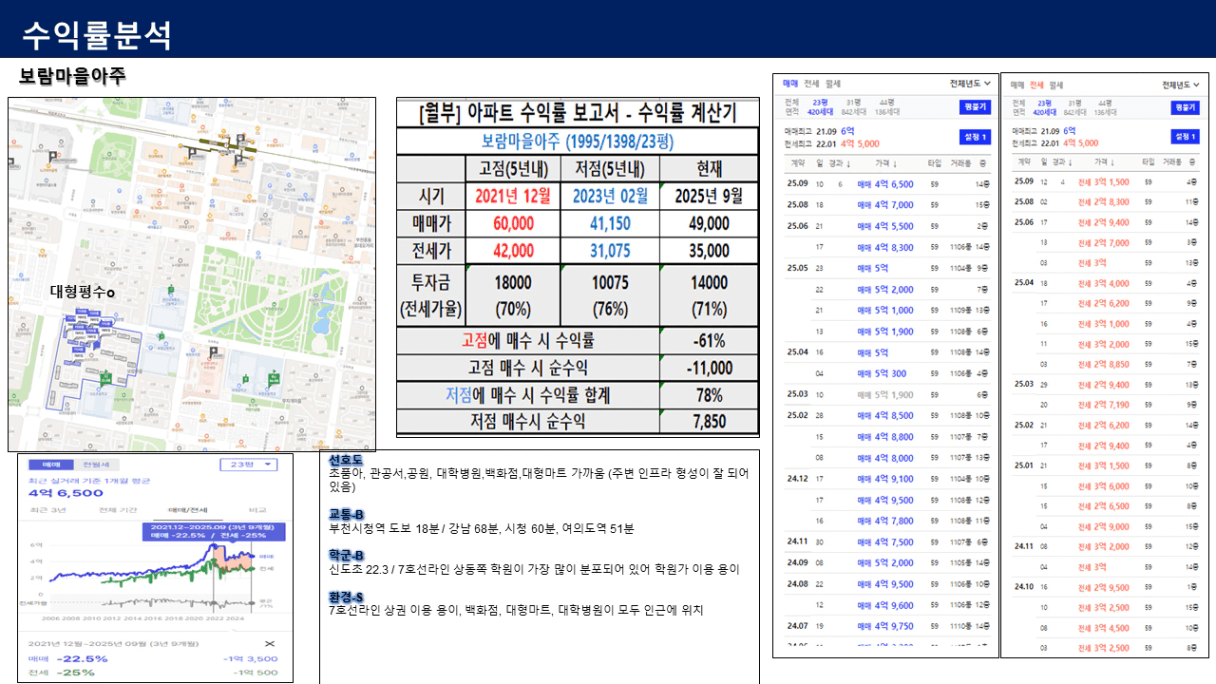Image resolution: width=1216 pixels, height=684 pixels.
Task: Select the 전월세 toggle above the price chart
Action: coord(96,464)
